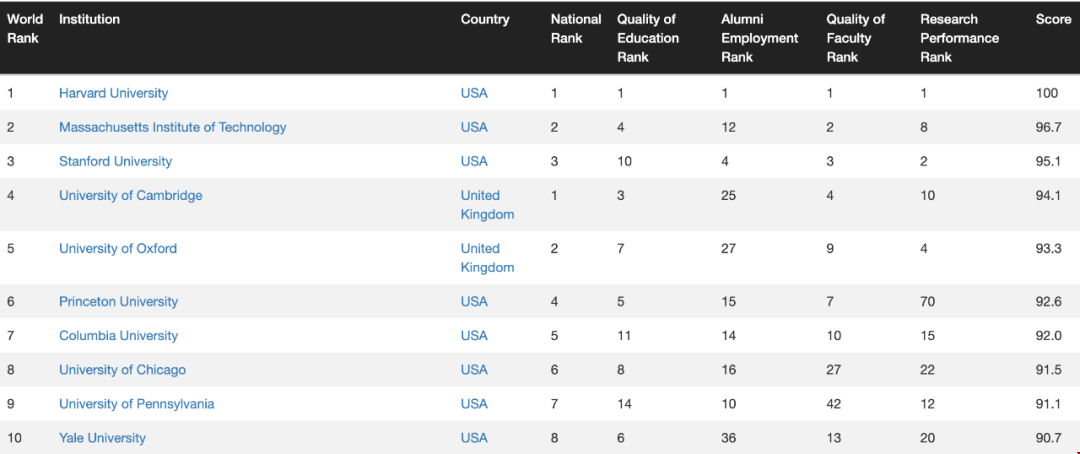Click United Kingdom link in Cambridge row
The image size is (1080, 454).
point(488,205)
